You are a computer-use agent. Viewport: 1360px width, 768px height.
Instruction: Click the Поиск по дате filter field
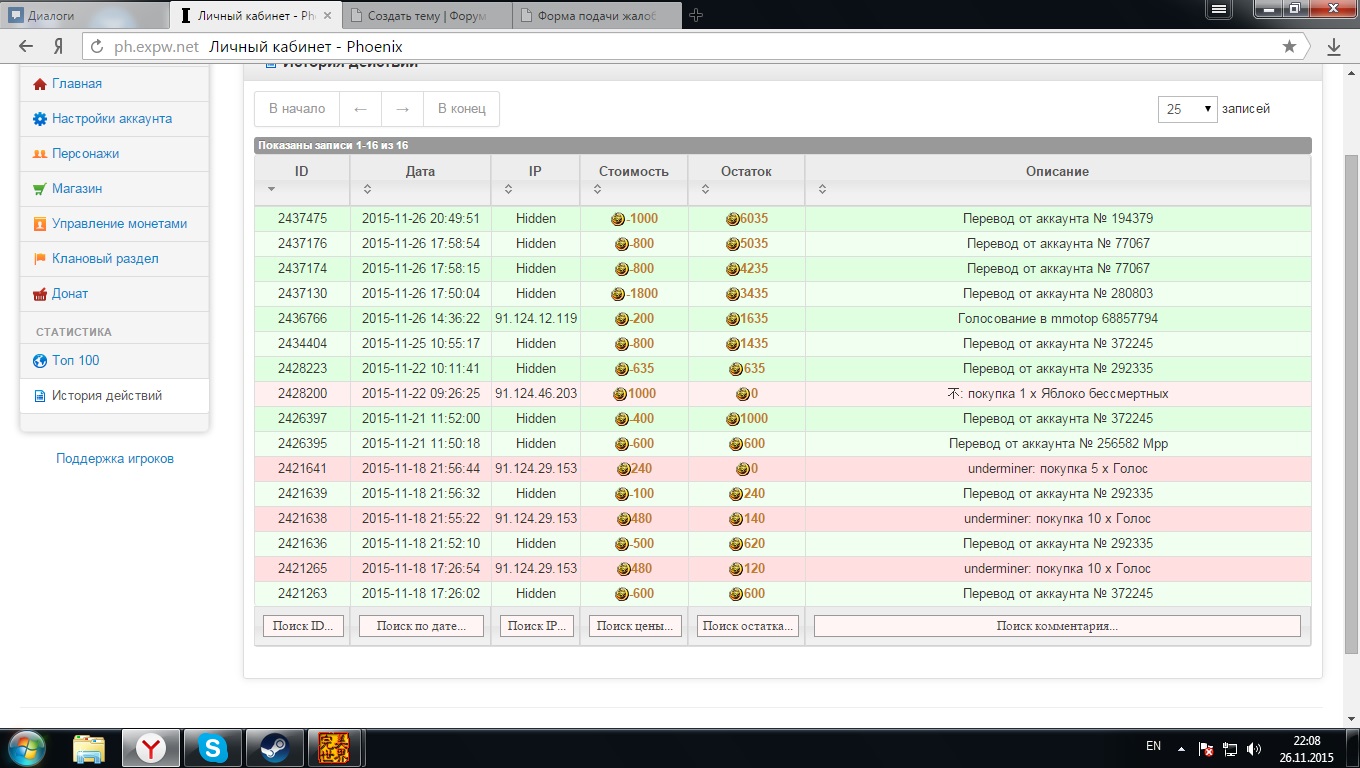[x=421, y=626]
